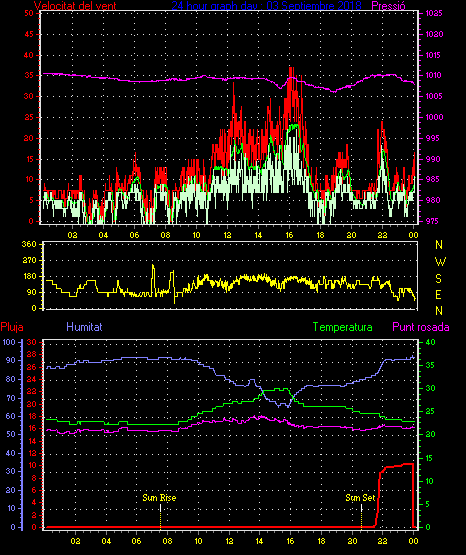Click the 50 wind speed axis label
The width and height of the screenshot is (466, 555).
pos(29,13)
